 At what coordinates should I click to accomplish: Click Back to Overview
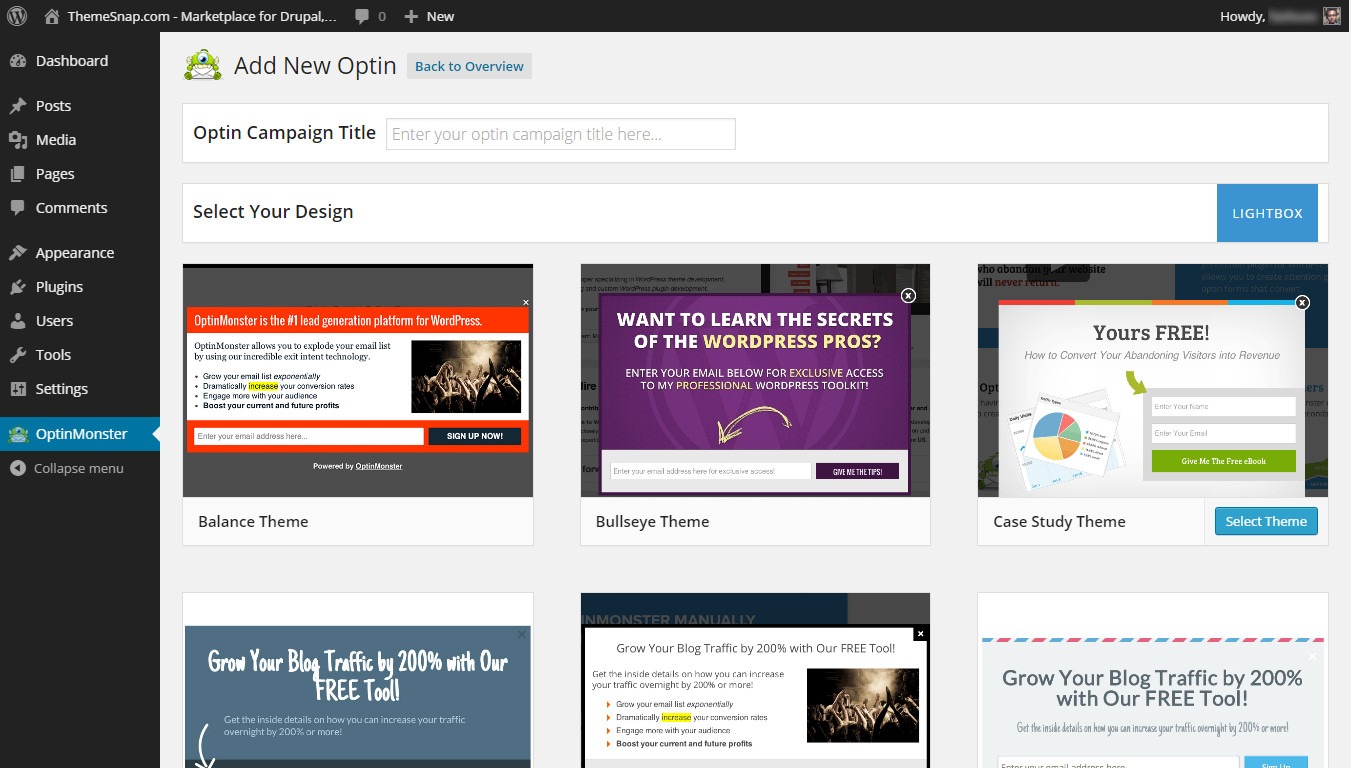tap(468, 65)
